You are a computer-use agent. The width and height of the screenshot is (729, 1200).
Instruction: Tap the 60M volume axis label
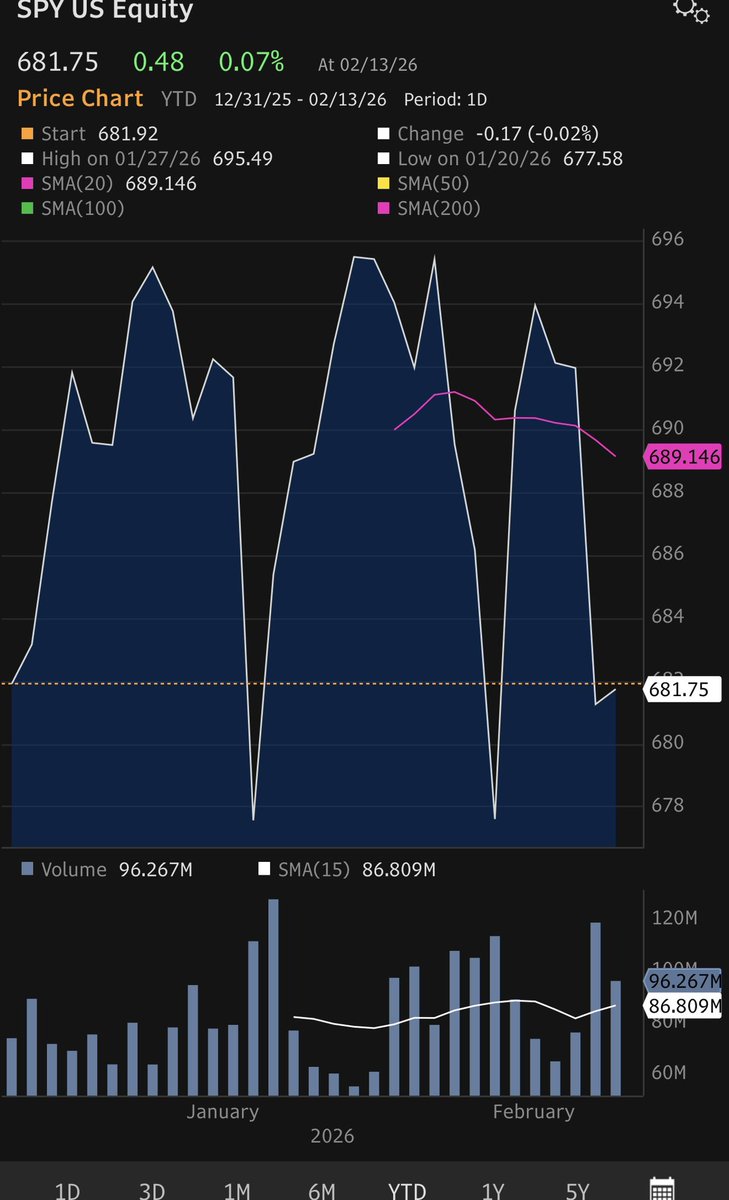(x=668, y=1073)
